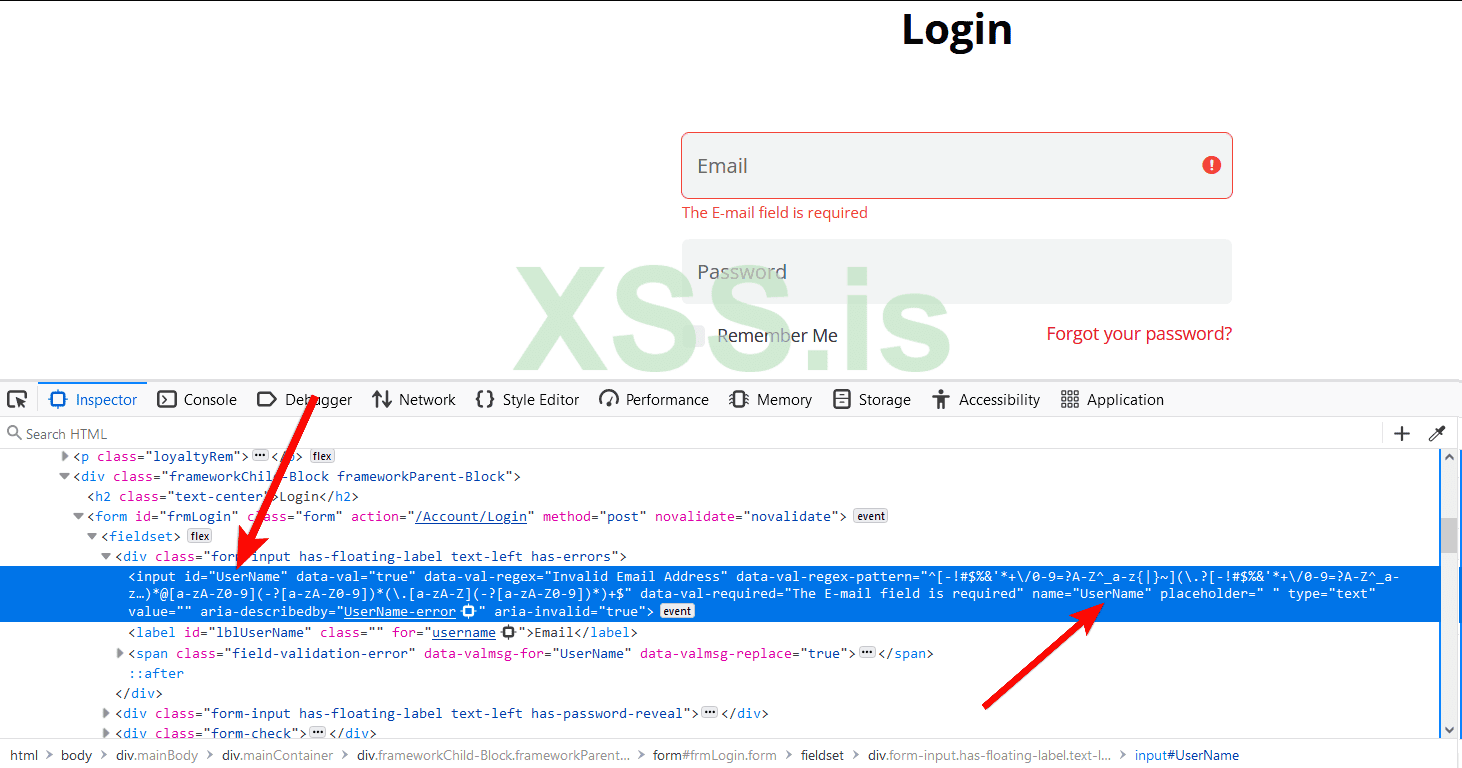Click the data-valmsg-for="UserName" attribute

(528, 653)
